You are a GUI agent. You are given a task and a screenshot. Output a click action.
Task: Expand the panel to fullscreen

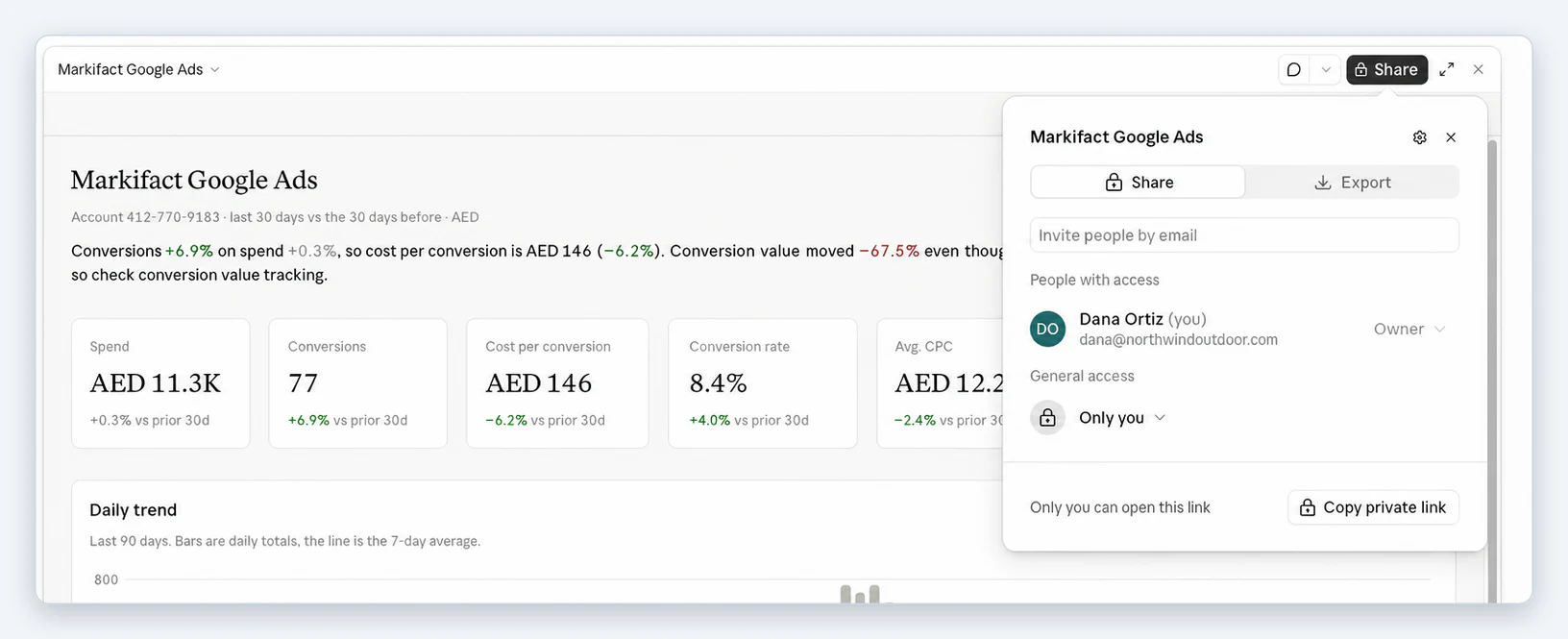(1446, 69)
